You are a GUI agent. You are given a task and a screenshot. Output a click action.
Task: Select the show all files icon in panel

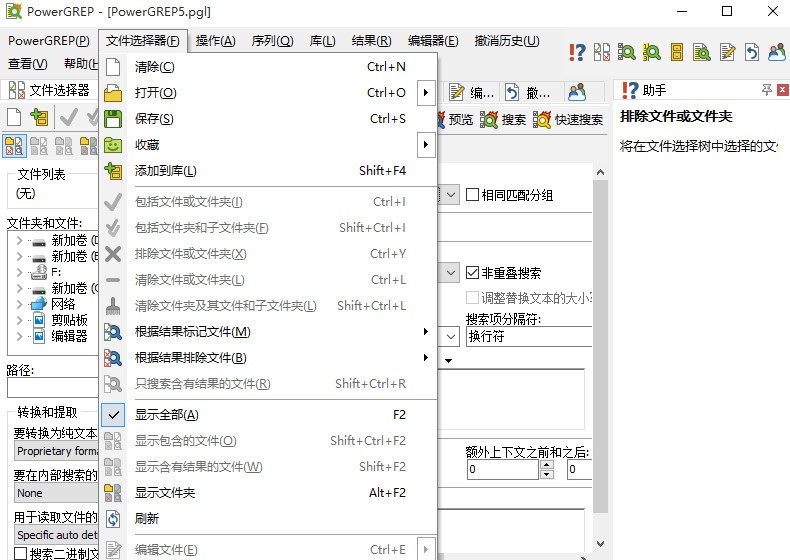(x=14, y=146)
